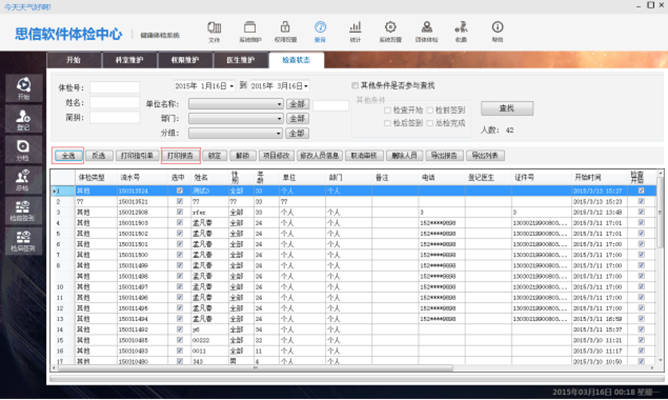The height and width of the screenshot is (400, 668).
Task: Open the 部门 dropdown
Action: (x=236, y=118)
